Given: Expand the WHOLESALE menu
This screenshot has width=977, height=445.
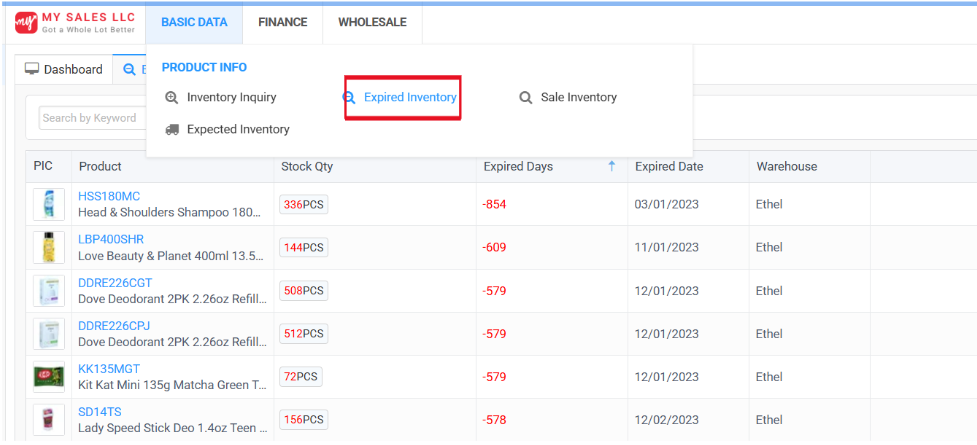Looking at the screenshot, I should (x=372, y=22).
